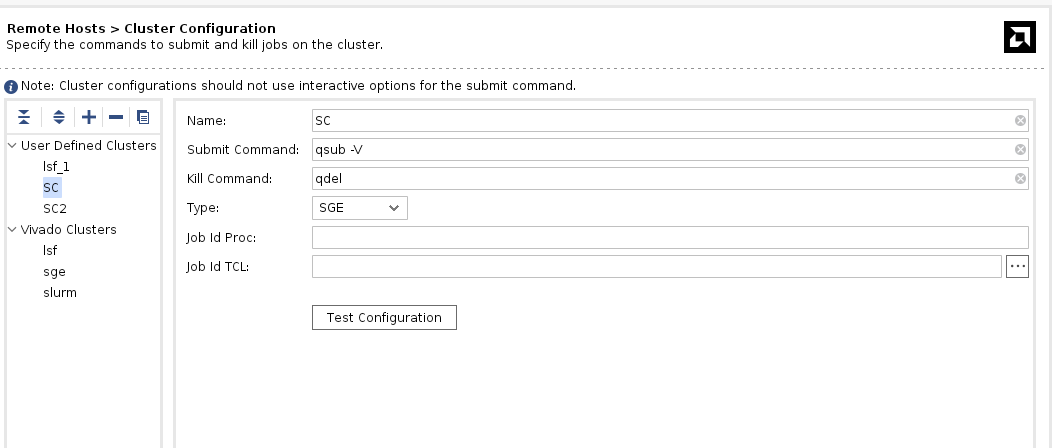The image size is (1052, 448).
Task: Open the Type dropdown showing SGE
Action: [x=359, y=208]
